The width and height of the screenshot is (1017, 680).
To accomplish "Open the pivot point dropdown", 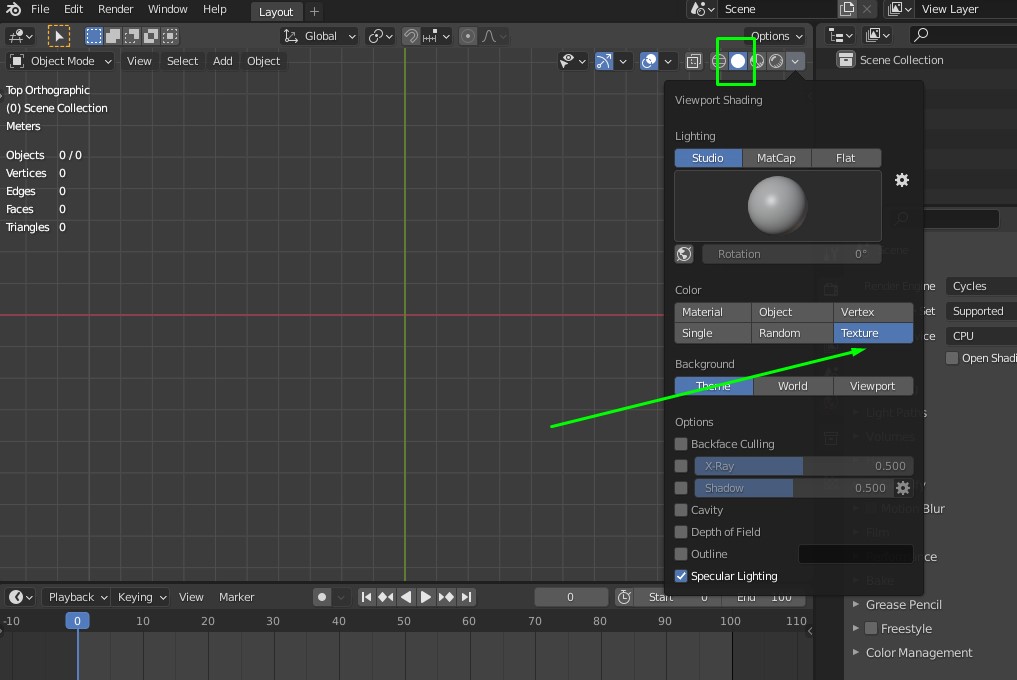I will pyautogui.click(x=381, y=36).
